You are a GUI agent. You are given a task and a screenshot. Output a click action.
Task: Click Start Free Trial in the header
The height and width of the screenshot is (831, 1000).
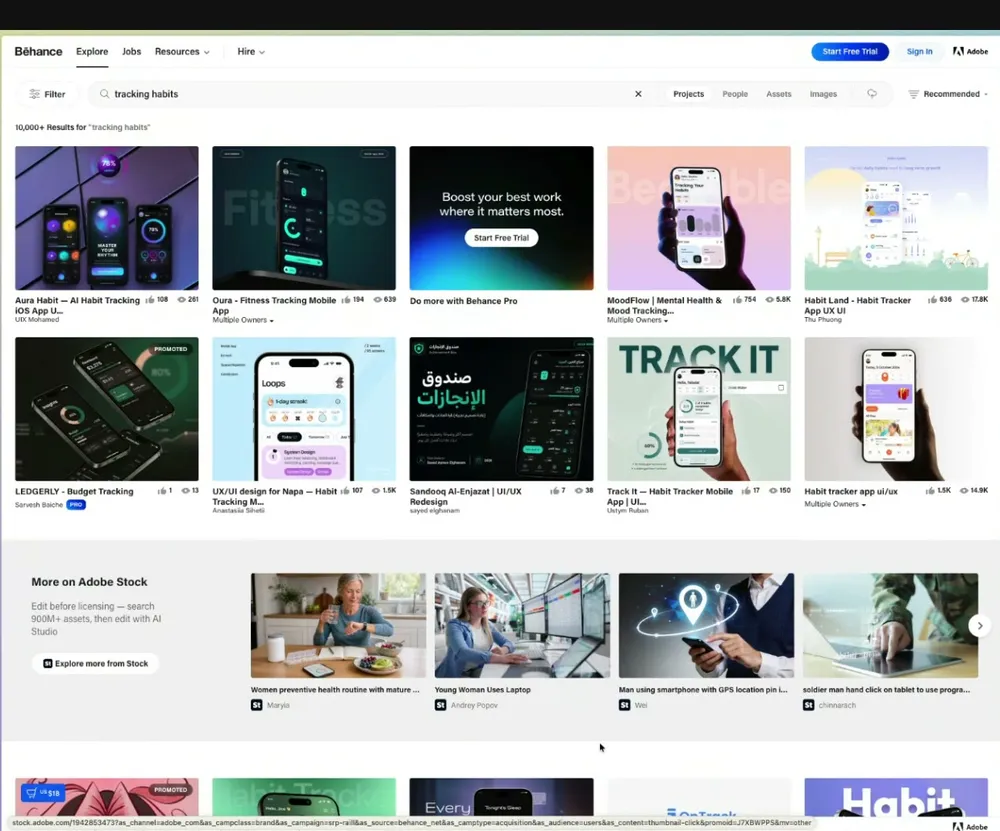pyautogui.click(x=850, y=52)
